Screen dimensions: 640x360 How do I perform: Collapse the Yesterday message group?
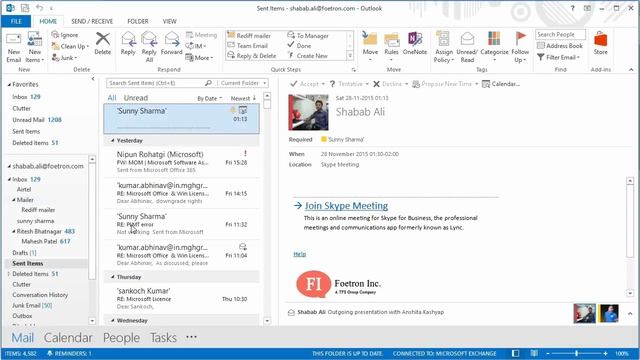(113, 140)
